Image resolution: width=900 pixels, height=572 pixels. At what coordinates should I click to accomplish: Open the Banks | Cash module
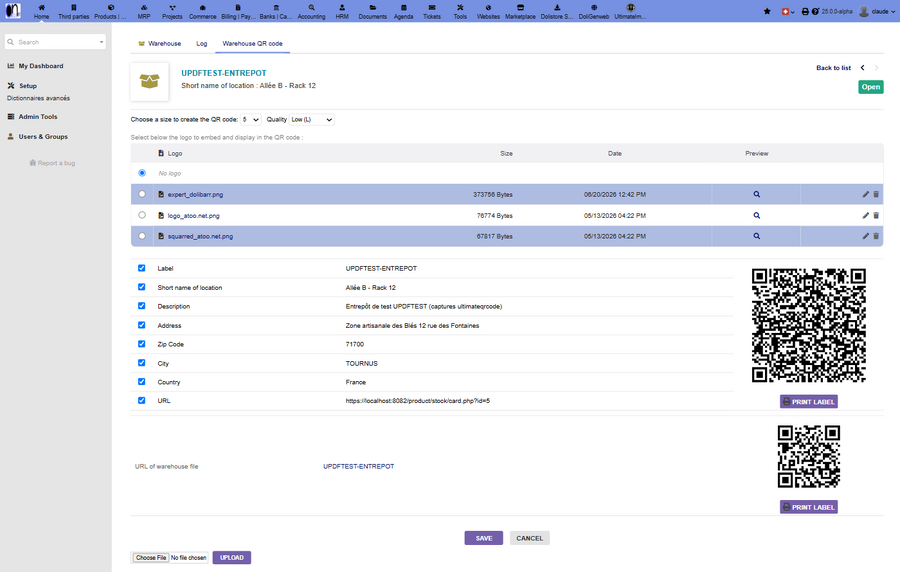click(x=276, y=11)
